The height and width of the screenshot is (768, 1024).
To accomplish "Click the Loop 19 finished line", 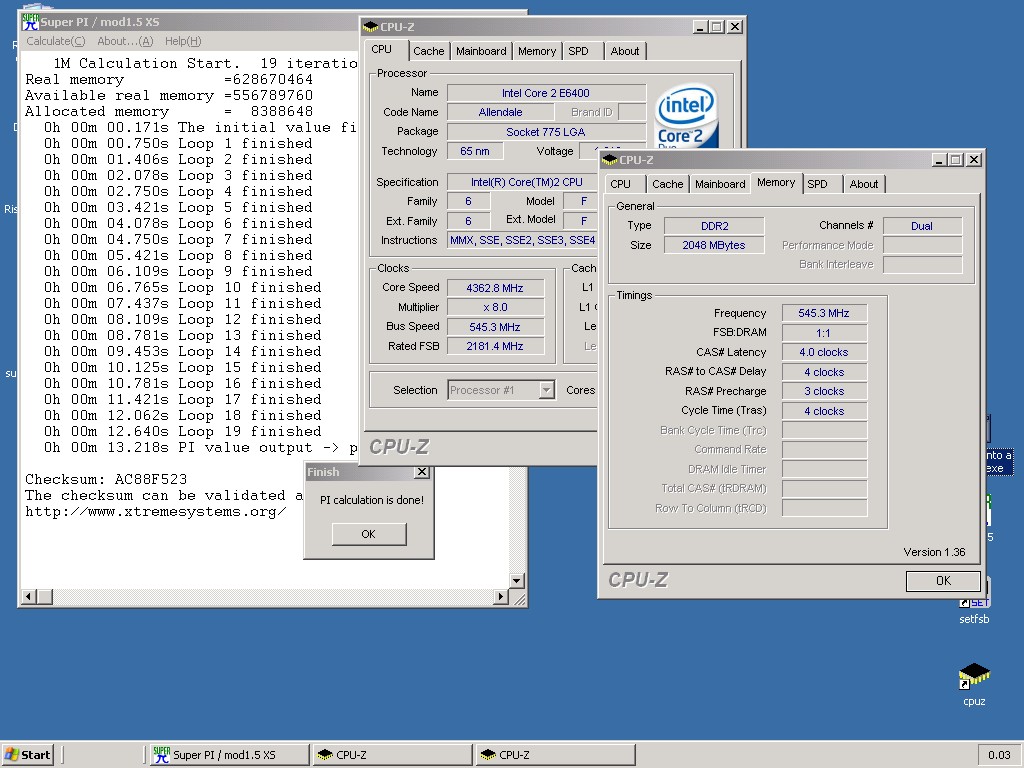I will (x=182, y=431).
